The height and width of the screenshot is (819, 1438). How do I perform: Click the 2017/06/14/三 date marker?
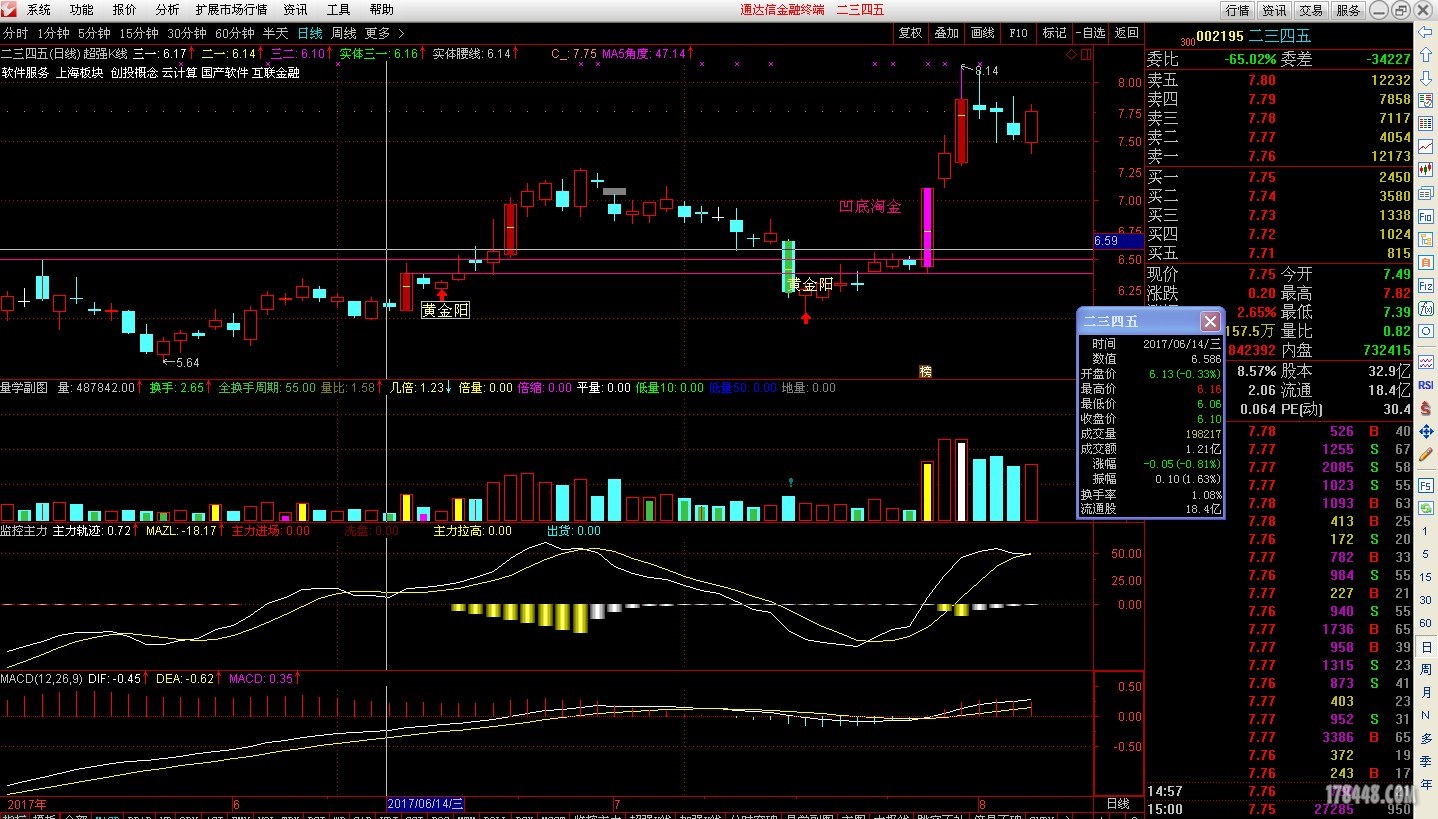click(425, 803)
